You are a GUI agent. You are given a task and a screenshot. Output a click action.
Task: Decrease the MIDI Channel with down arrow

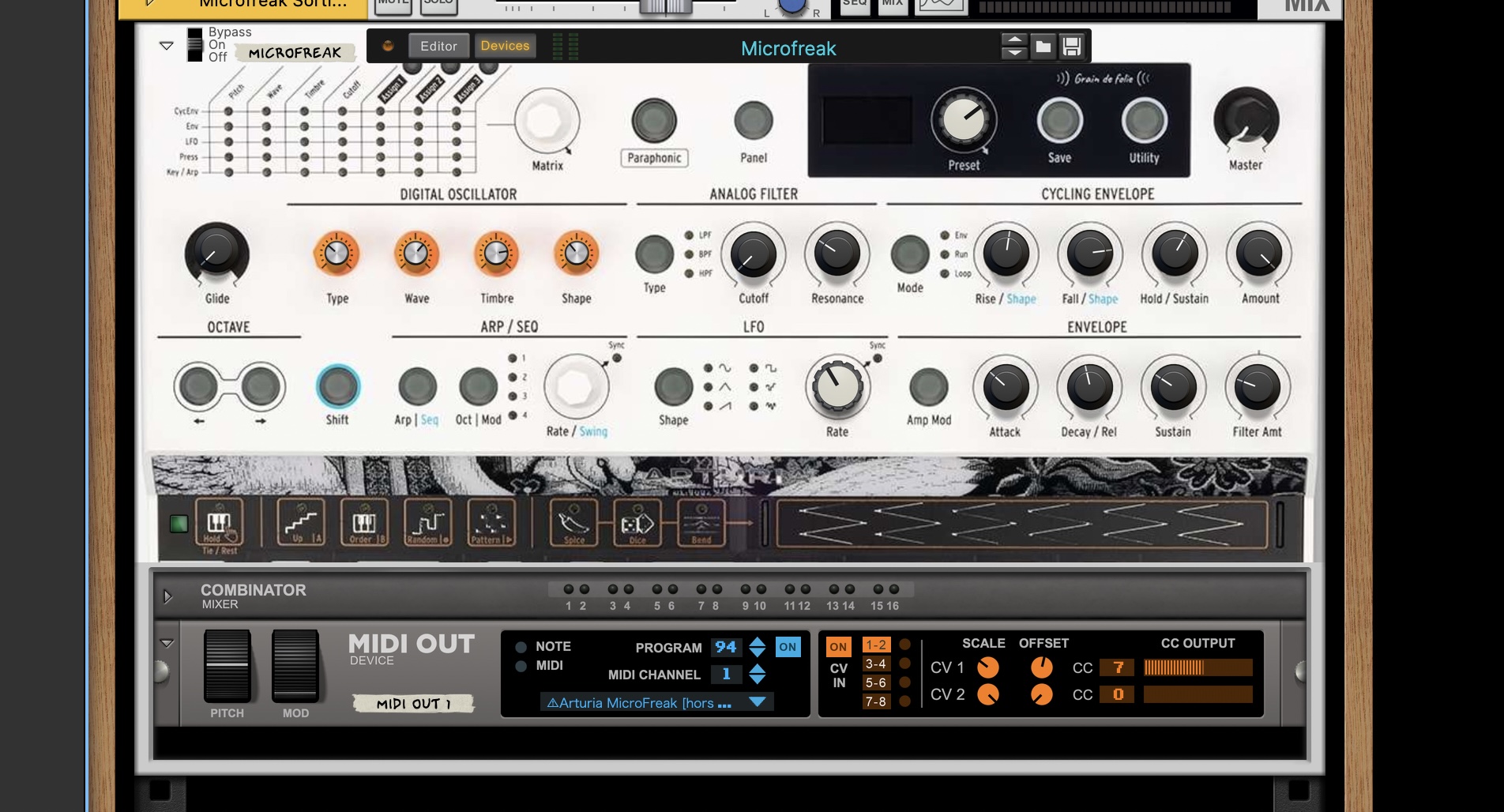[x=757, y=679]
